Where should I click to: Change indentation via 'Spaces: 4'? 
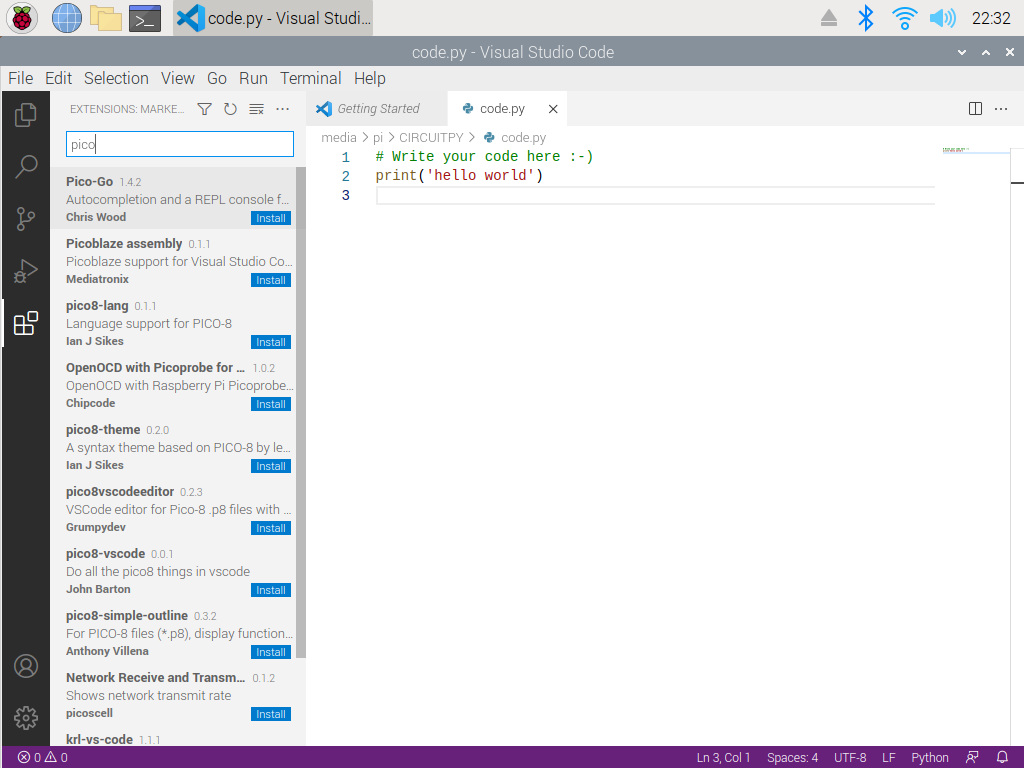792,758
